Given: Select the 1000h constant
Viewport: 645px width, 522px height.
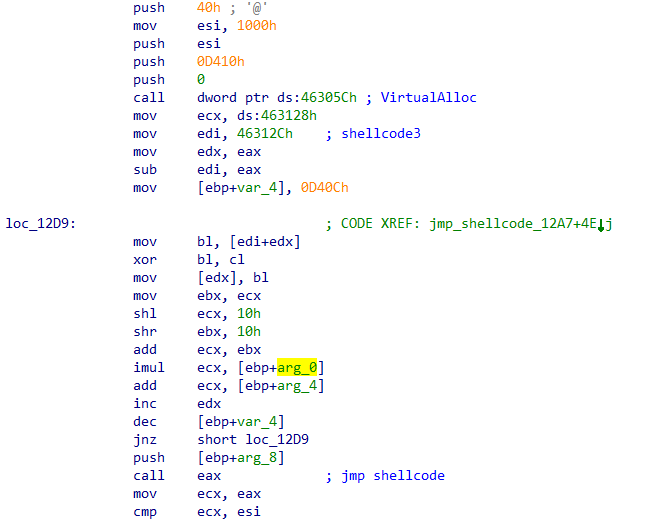Looking at the screenshot, I should pos(257,26).
